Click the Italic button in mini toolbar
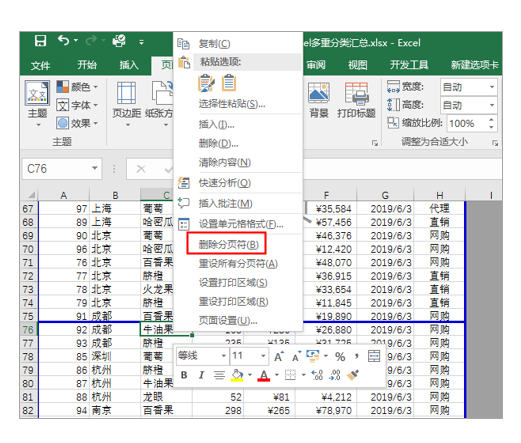 click(201, 375)
